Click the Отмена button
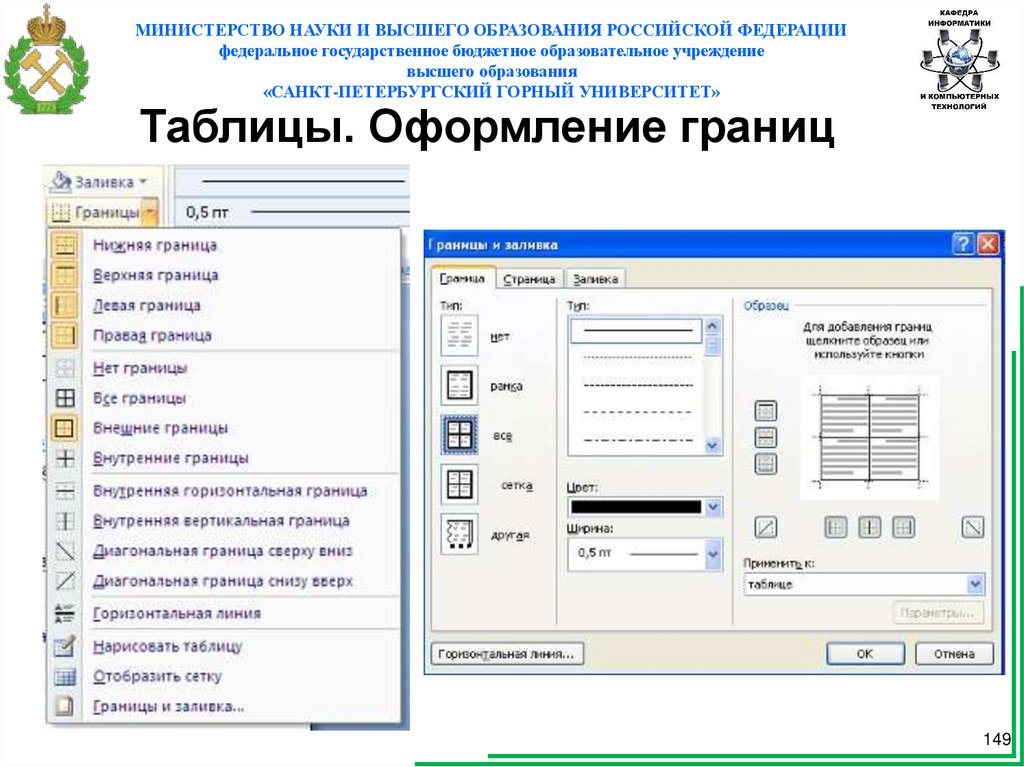 click(x=954, y=654)
